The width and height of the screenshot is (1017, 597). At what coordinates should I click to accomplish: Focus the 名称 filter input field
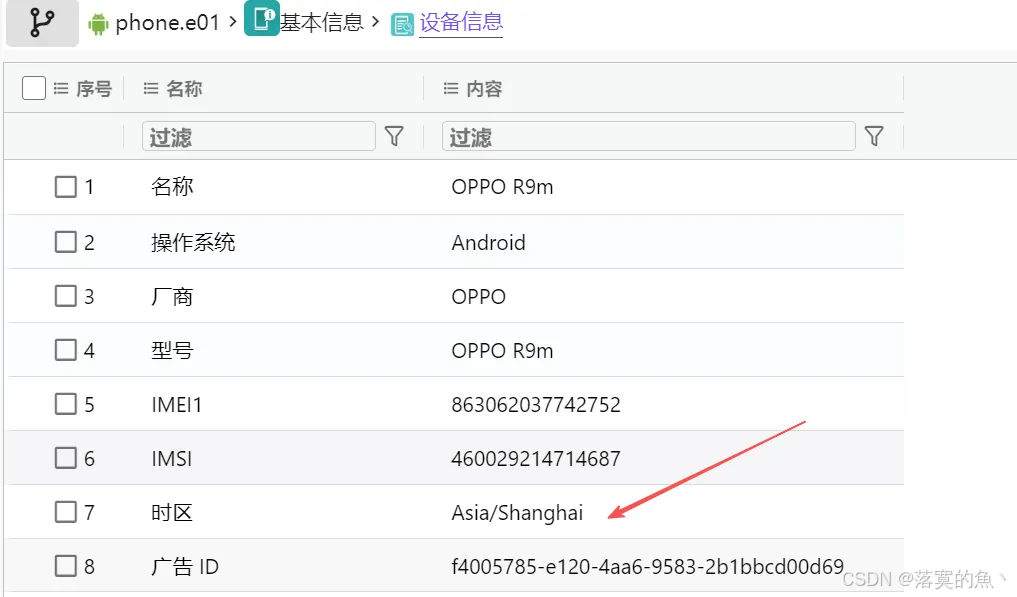pos(259,136)
